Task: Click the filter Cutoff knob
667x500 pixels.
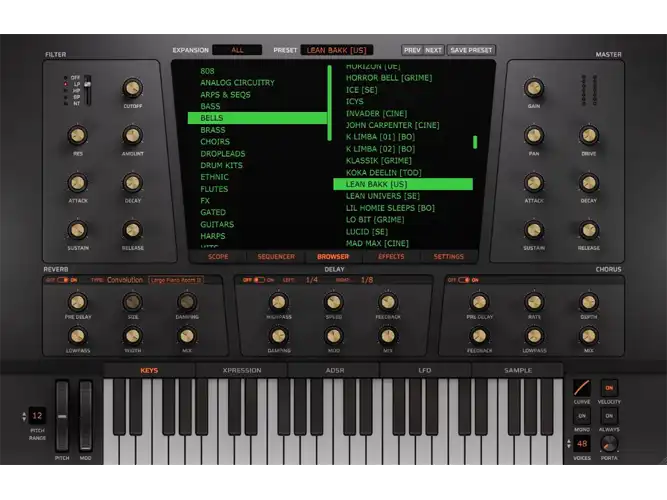Action: 132,88
